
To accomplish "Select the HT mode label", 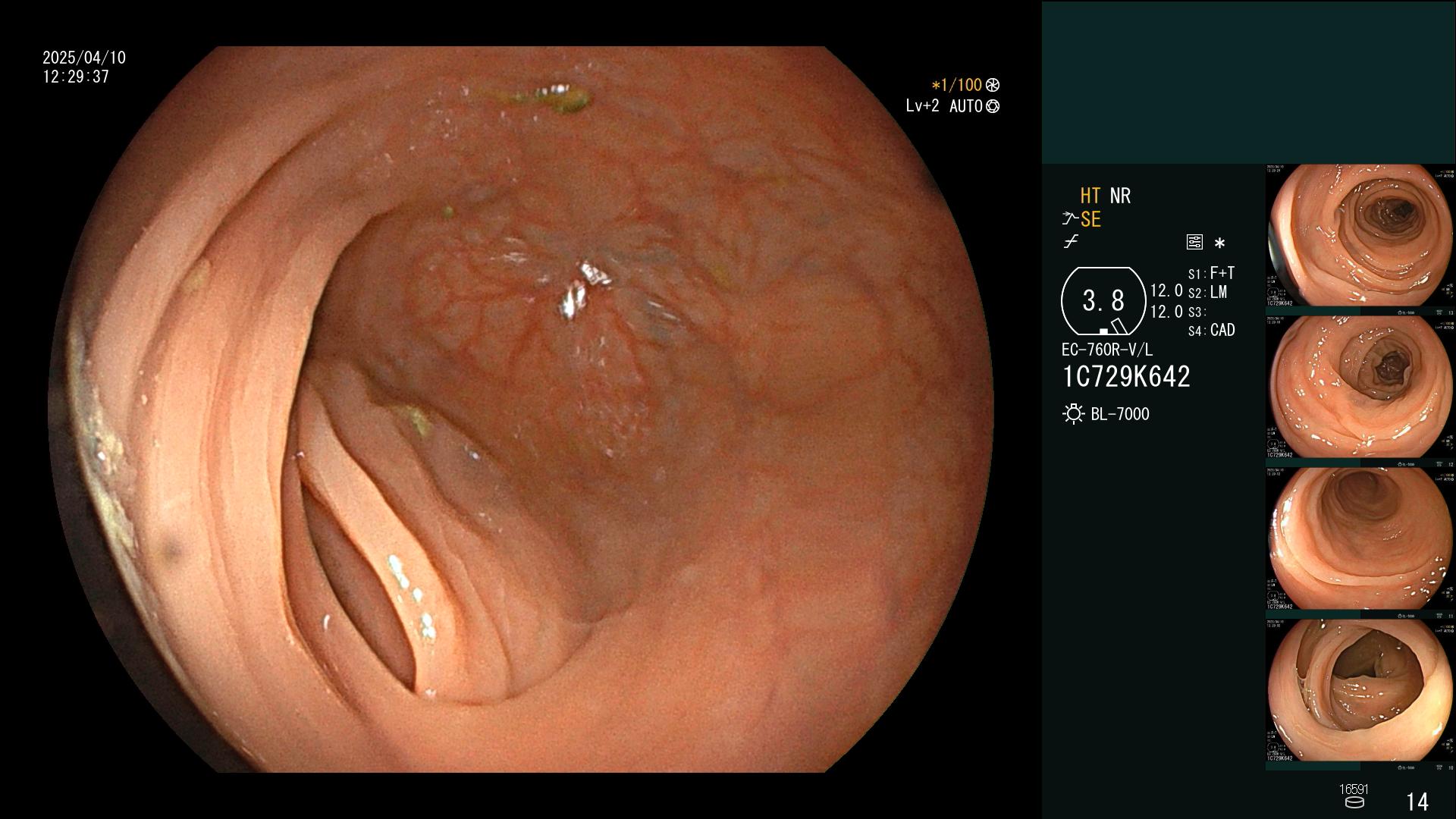I will [x=1090, y=196].
